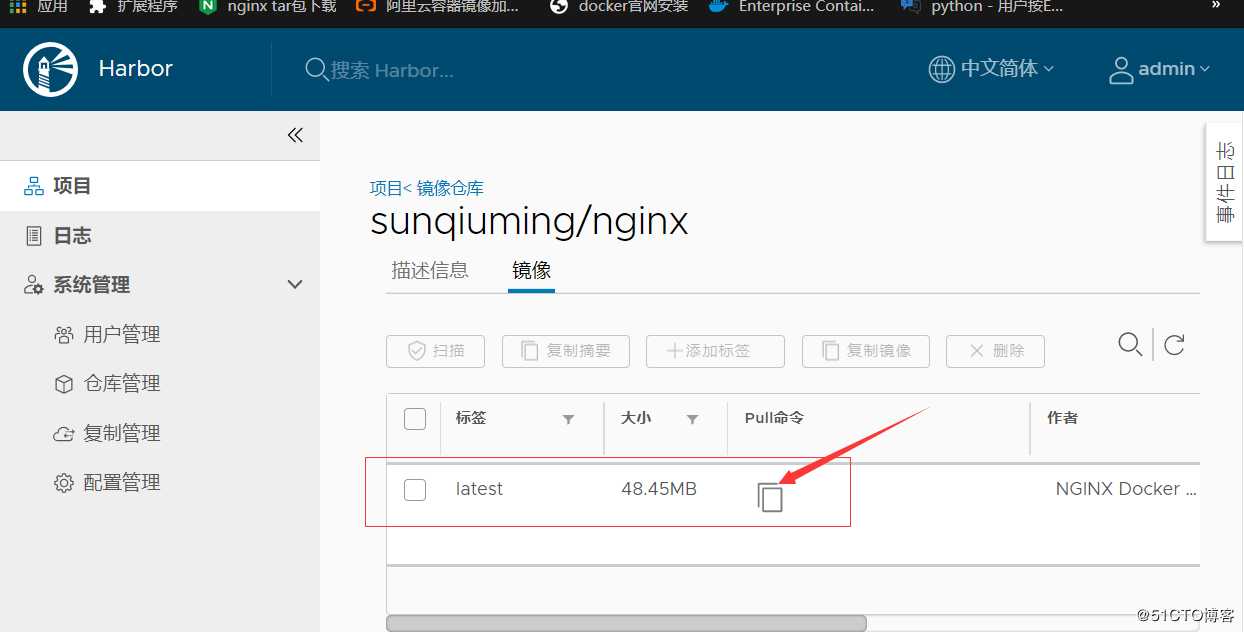The width and height of the screenshot is (1244, 632).
Task: Click the 项目 projects icon in sidebar
Action: point(34,186)
